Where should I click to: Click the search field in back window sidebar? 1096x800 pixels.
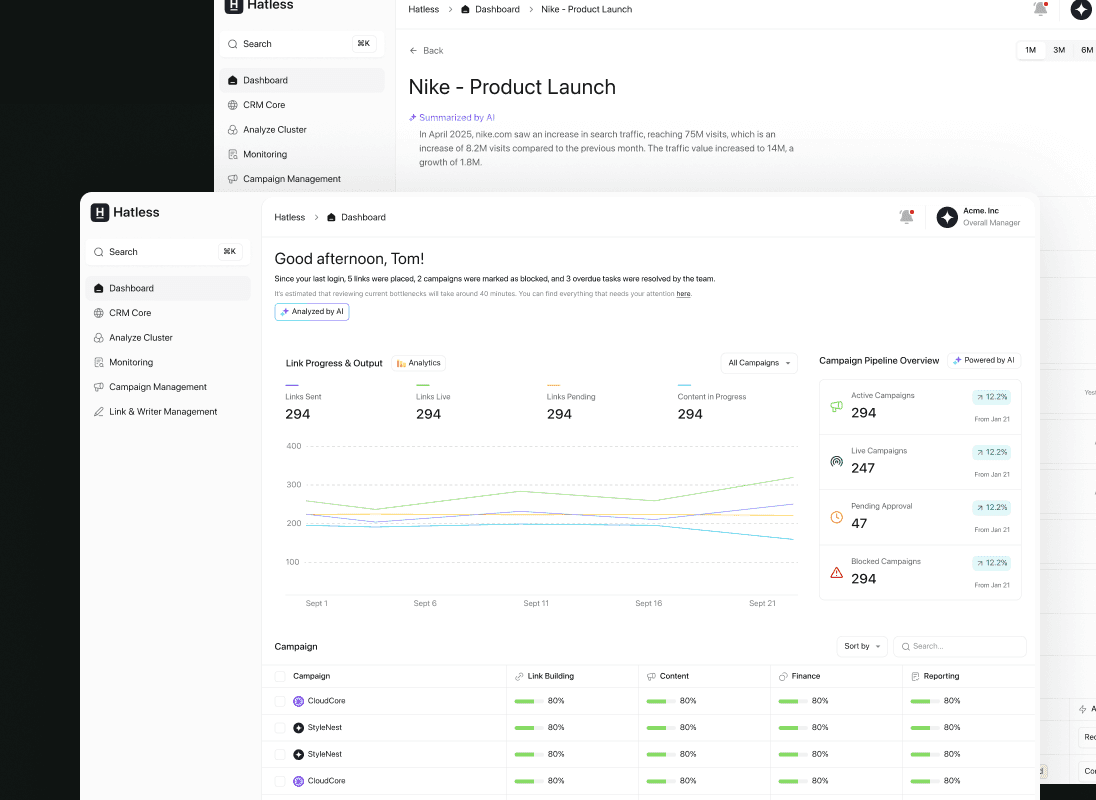[302, 44]
